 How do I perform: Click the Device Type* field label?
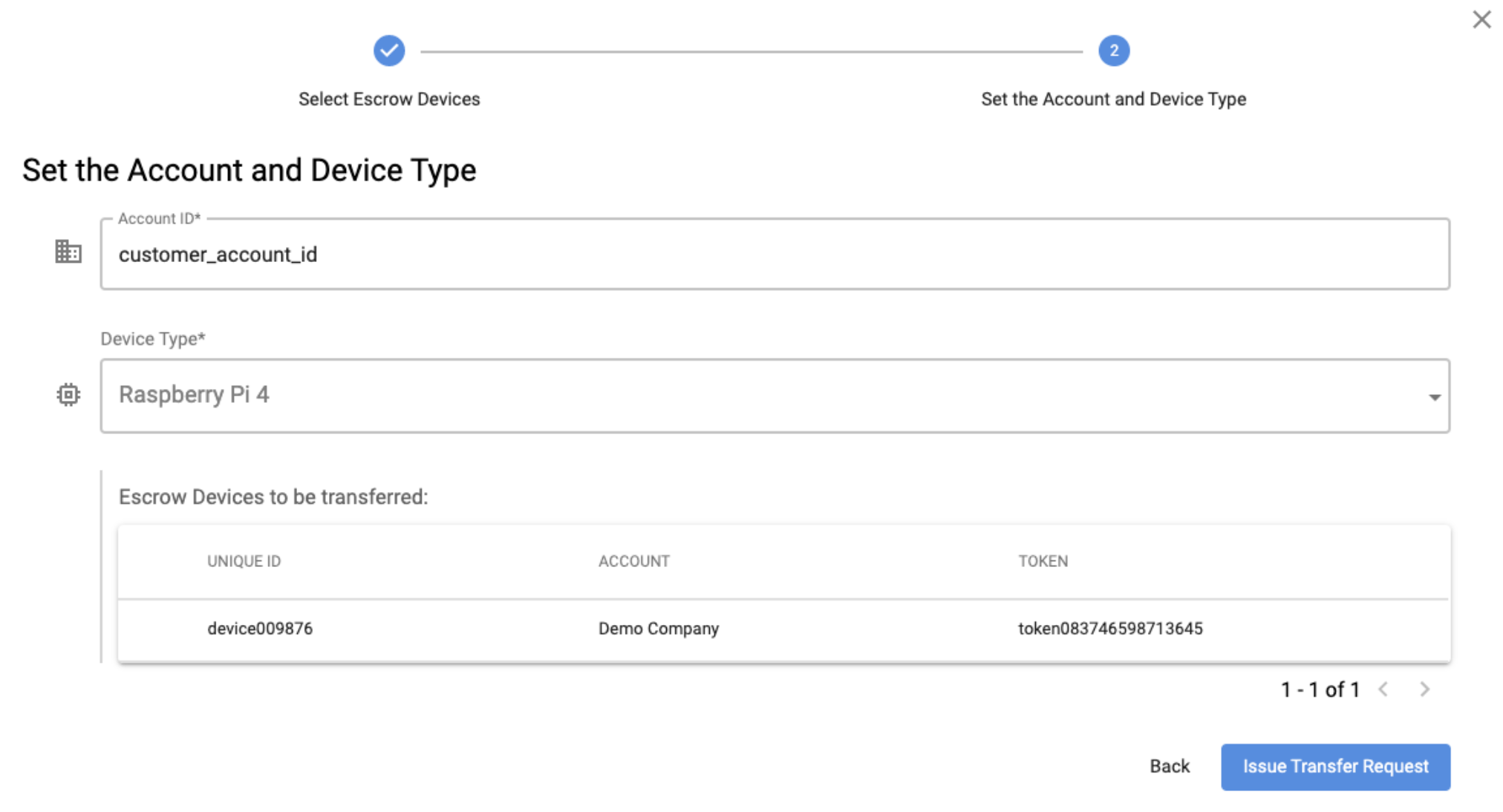click(153, 338)
